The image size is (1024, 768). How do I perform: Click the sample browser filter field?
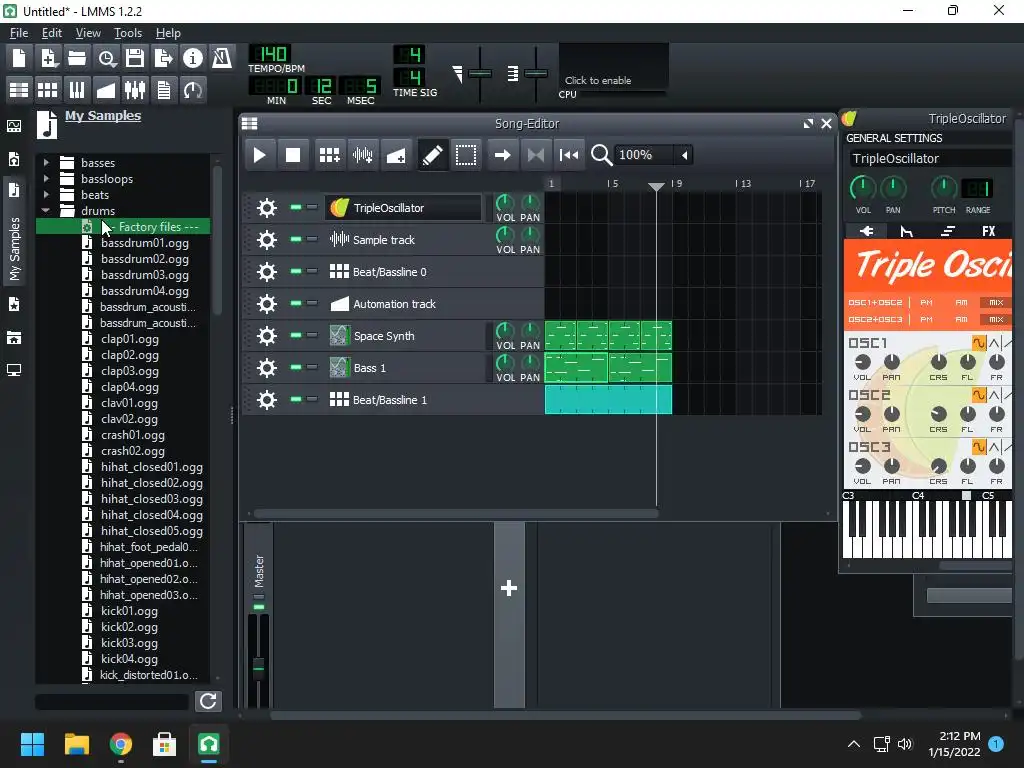point(112,701)
